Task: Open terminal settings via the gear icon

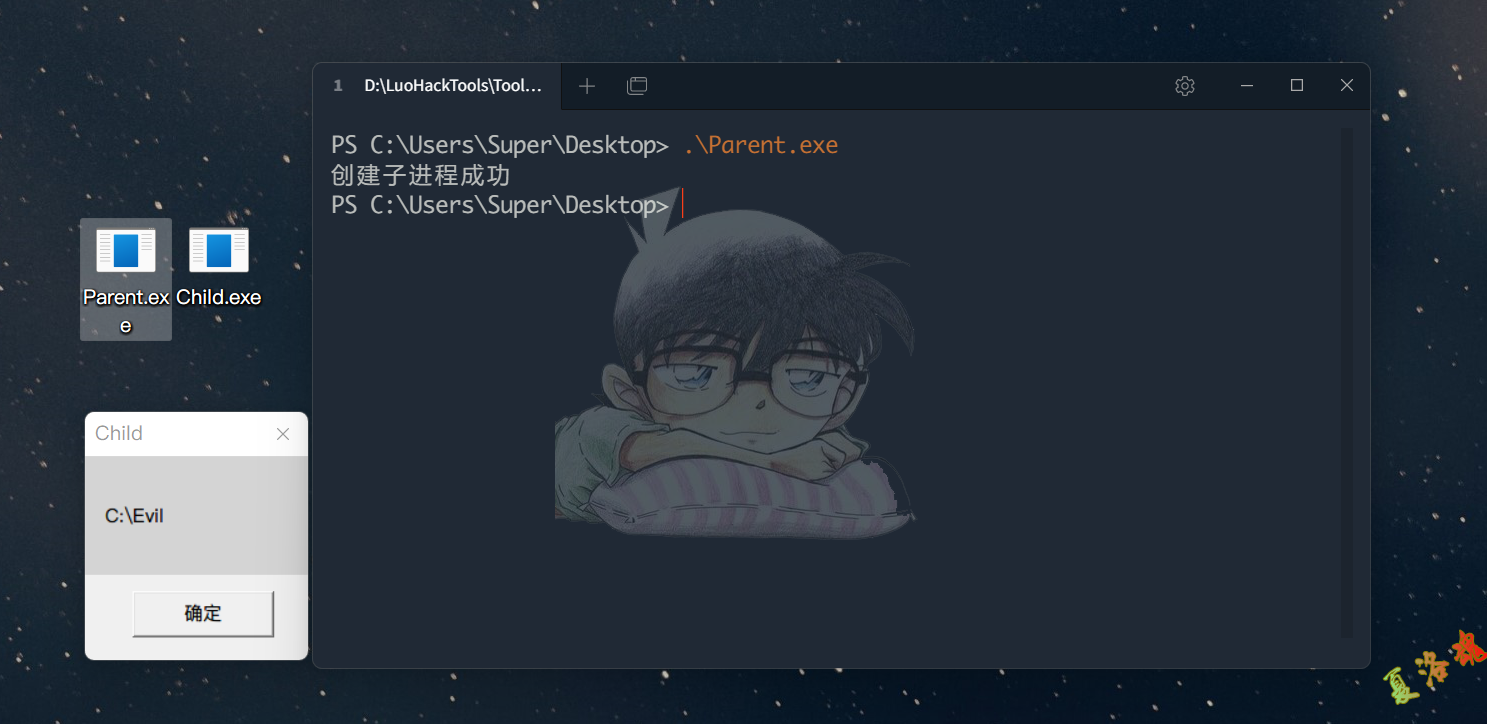Action: coord(1185,86)
